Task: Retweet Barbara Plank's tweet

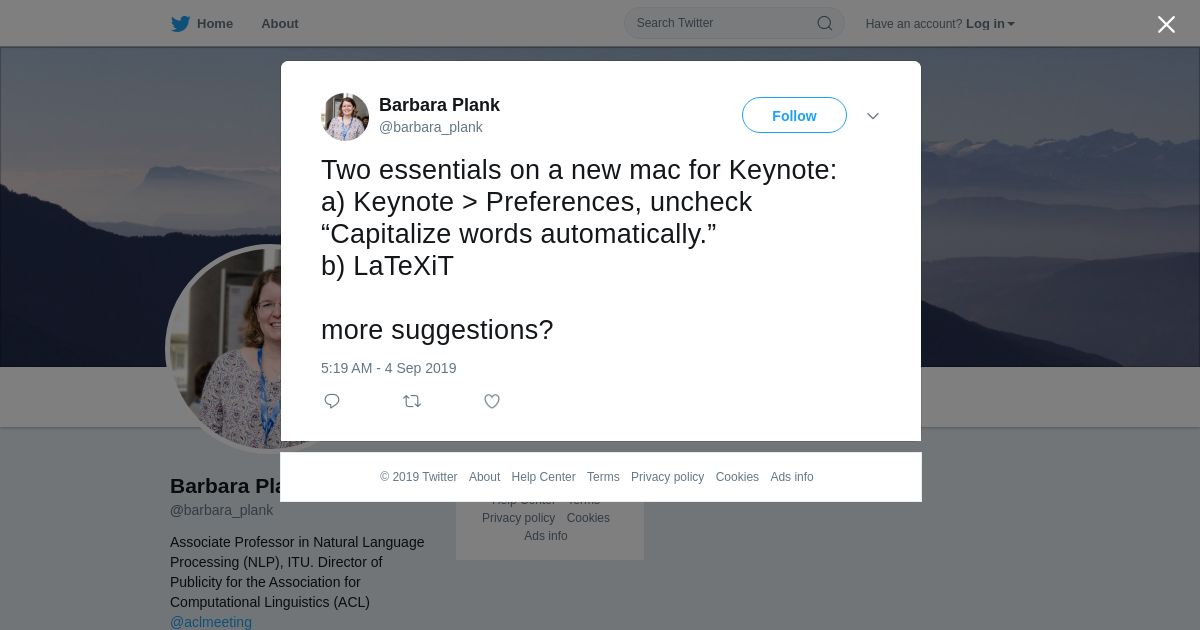Action: pyautogui.click(x=412, y=401)
